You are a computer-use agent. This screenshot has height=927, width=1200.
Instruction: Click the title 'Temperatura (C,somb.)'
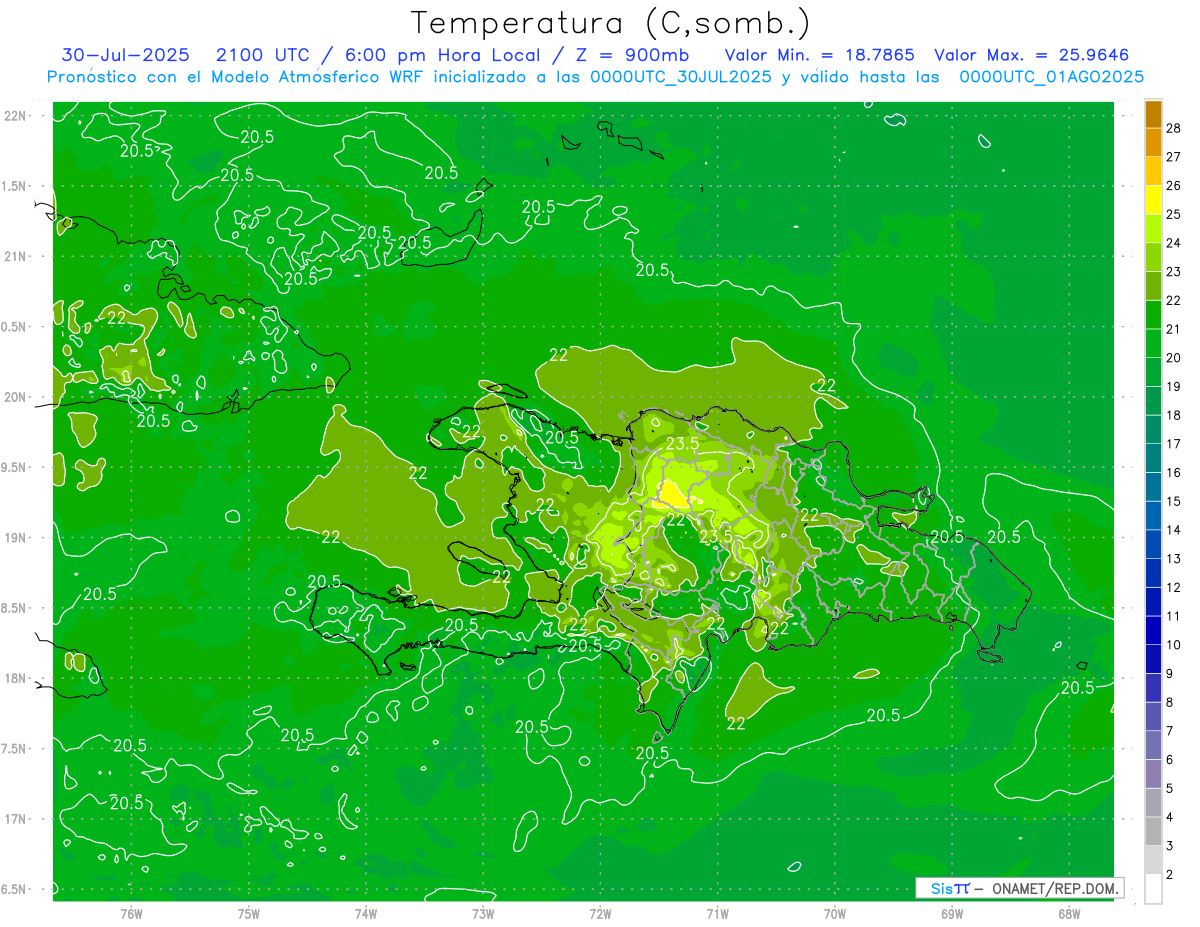click(610, 23)
